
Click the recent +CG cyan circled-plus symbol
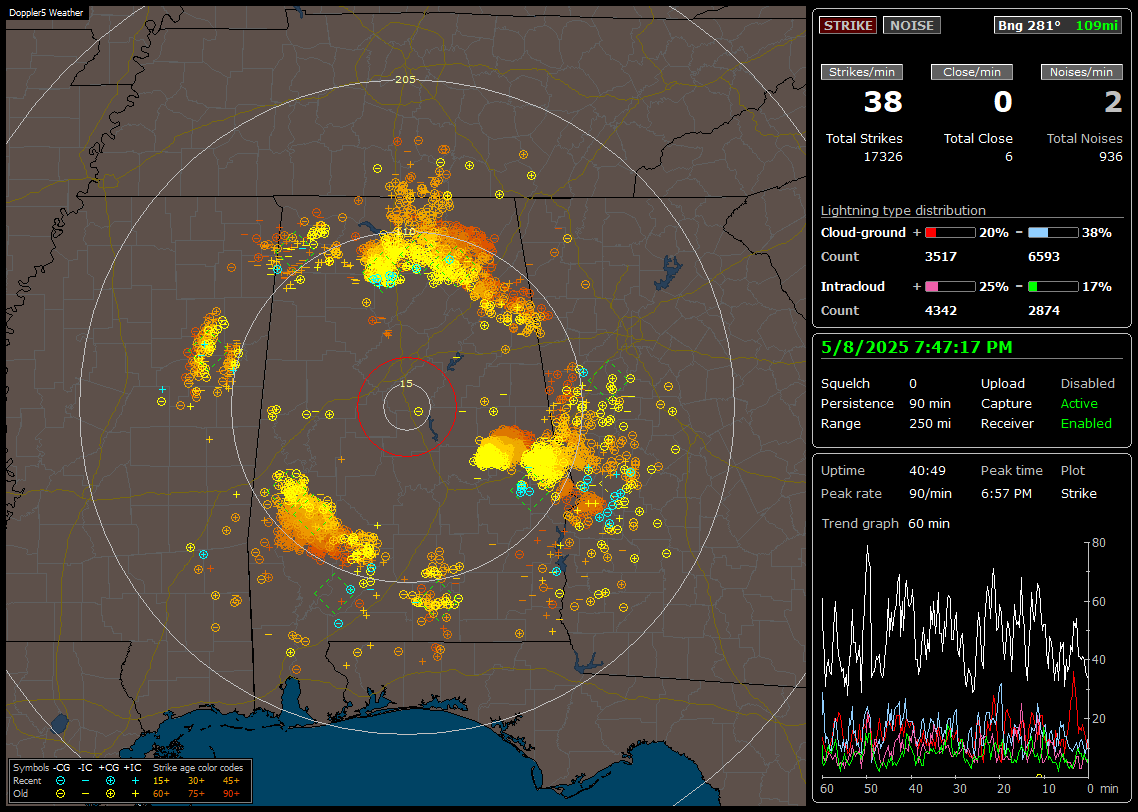coord(110,781)
